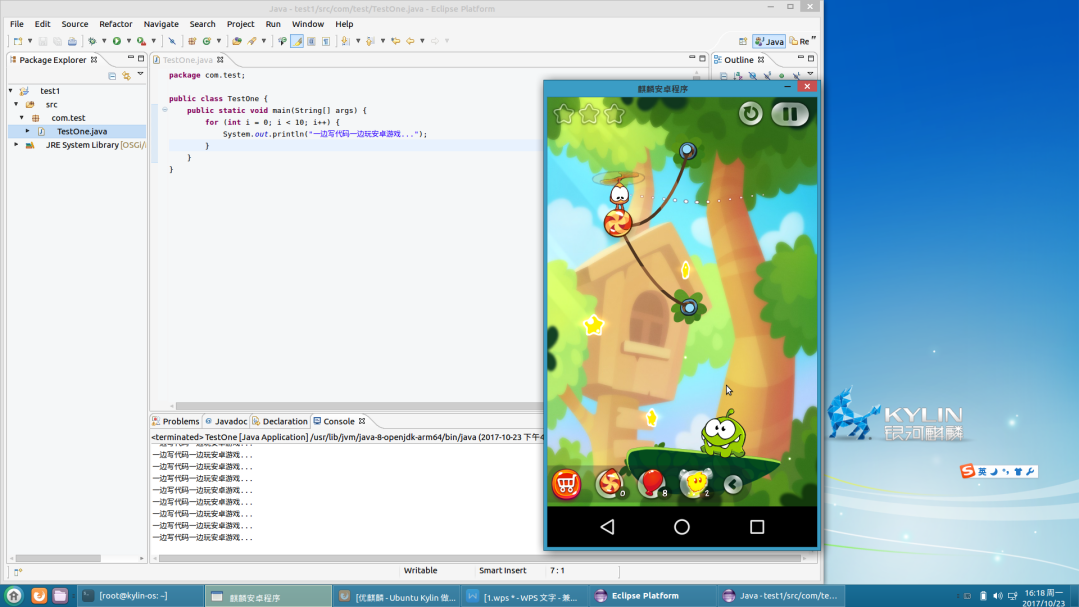Switch to the root@kylin-os terminal taskbar button
1079x607 pixels.
coord(140,596)
